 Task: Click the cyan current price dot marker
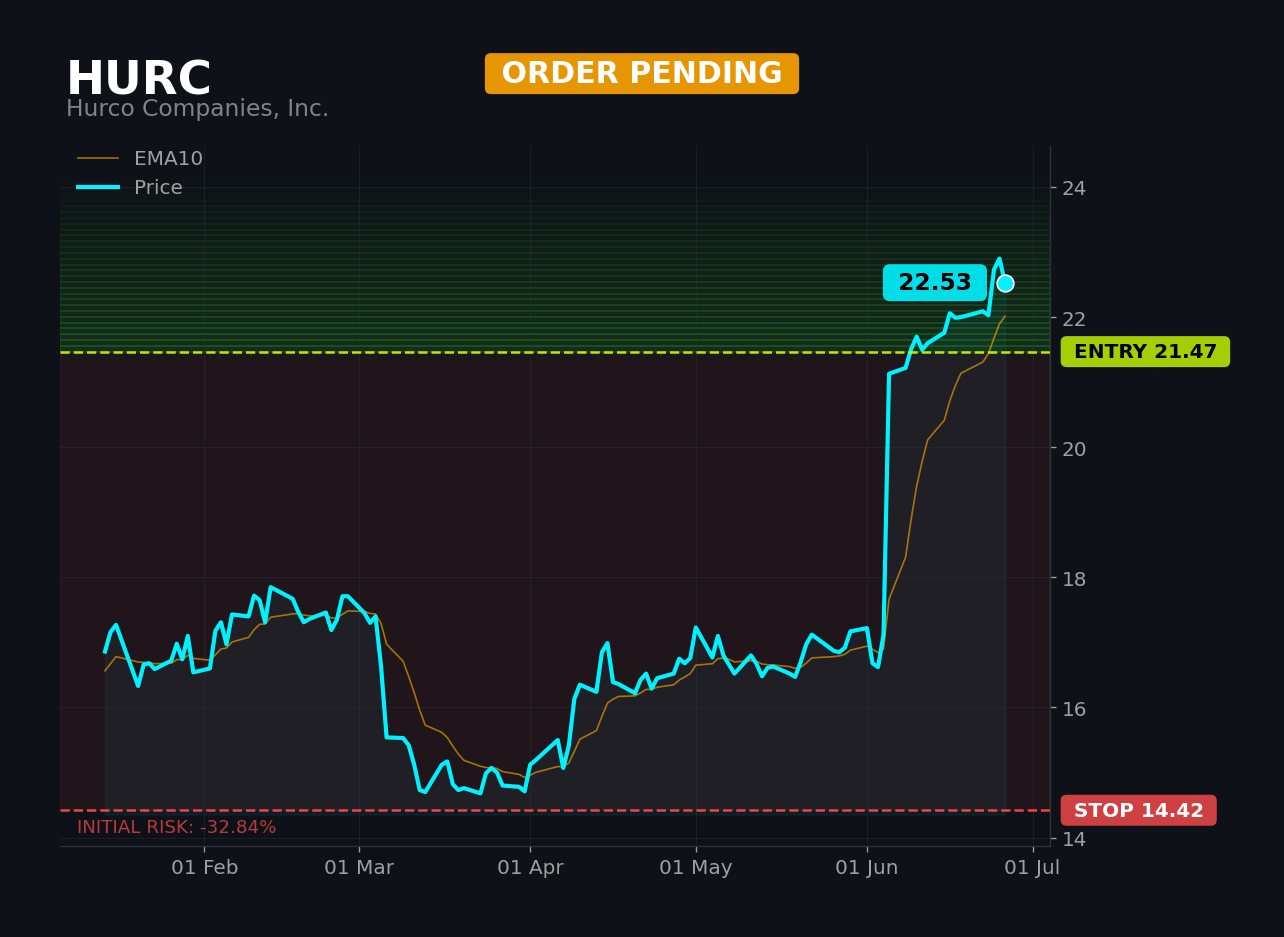point(1005,283)
